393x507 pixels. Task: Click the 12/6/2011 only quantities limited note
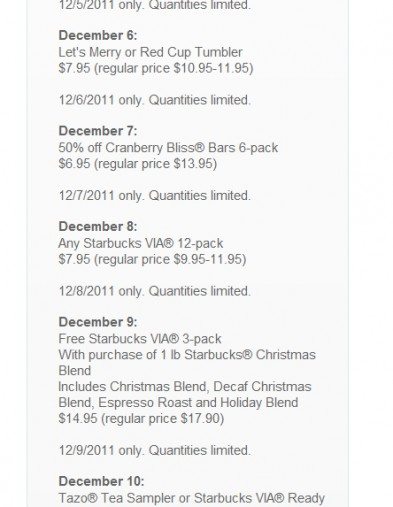154,100
